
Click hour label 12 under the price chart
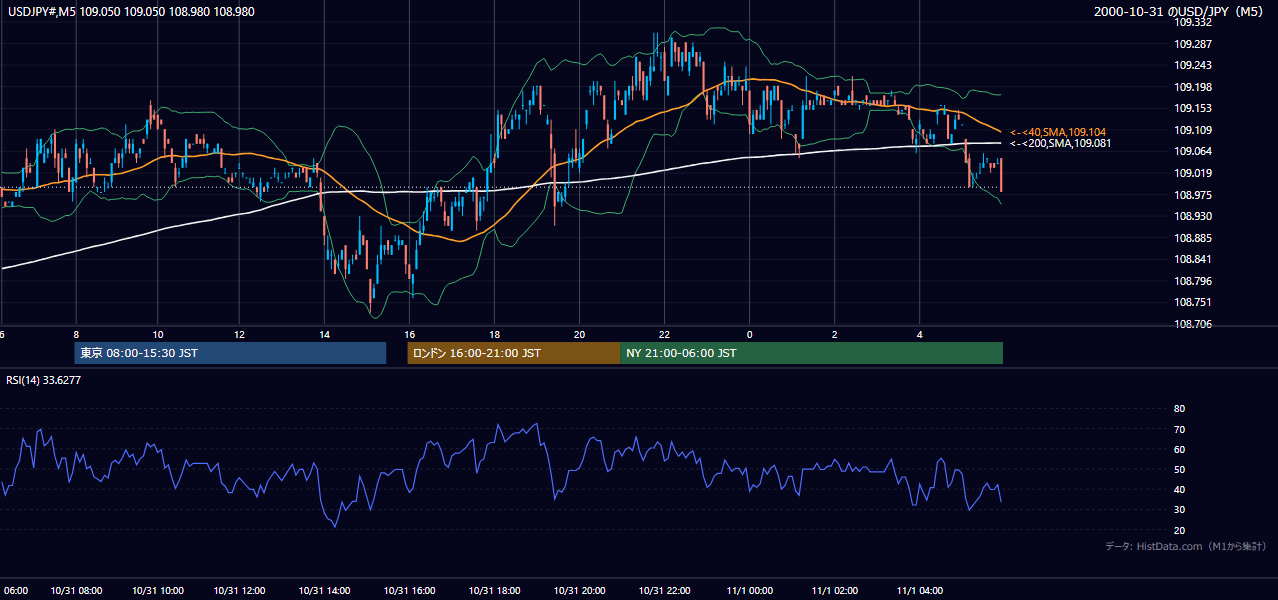(240, 334)
